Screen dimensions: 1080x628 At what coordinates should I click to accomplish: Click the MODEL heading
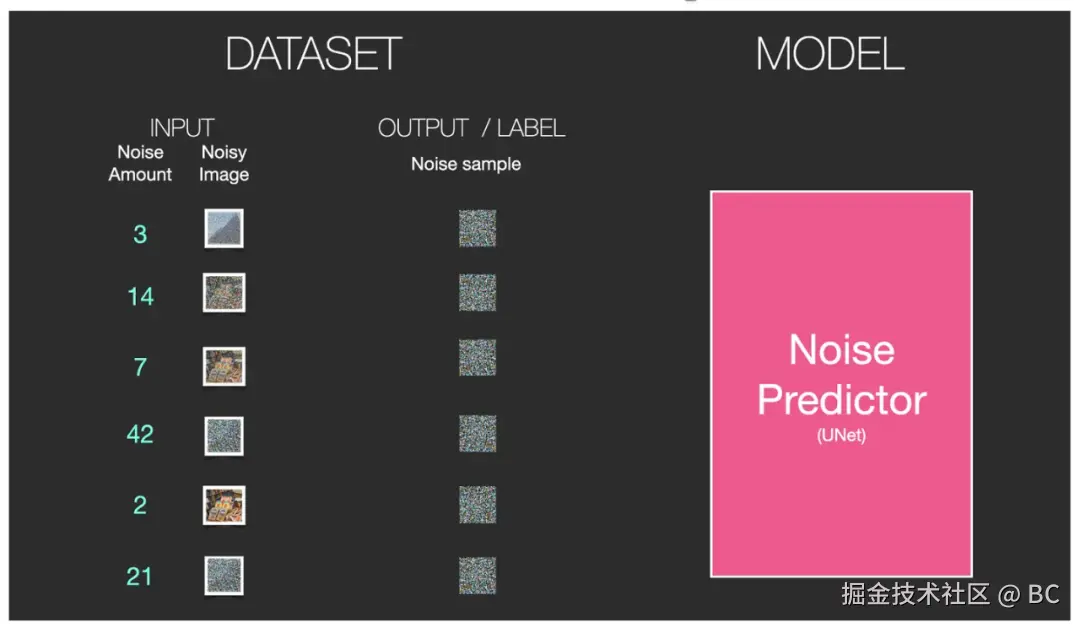(x=830, y=54)
